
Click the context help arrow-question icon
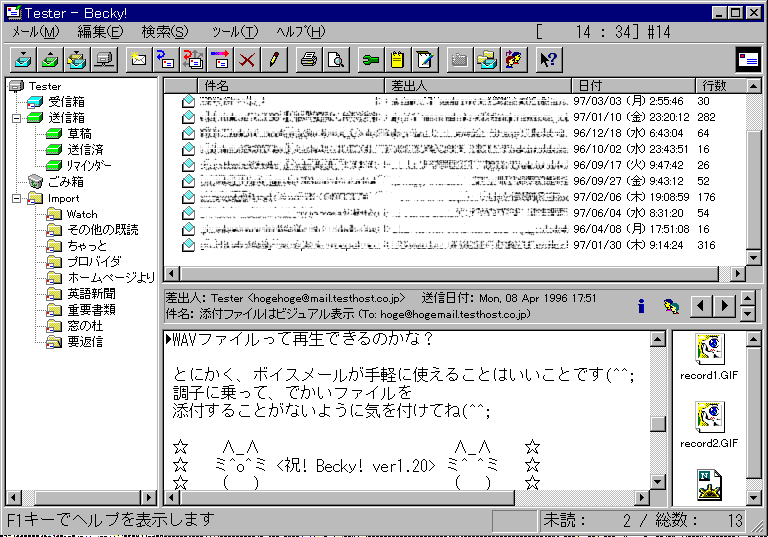pos(548,60)
